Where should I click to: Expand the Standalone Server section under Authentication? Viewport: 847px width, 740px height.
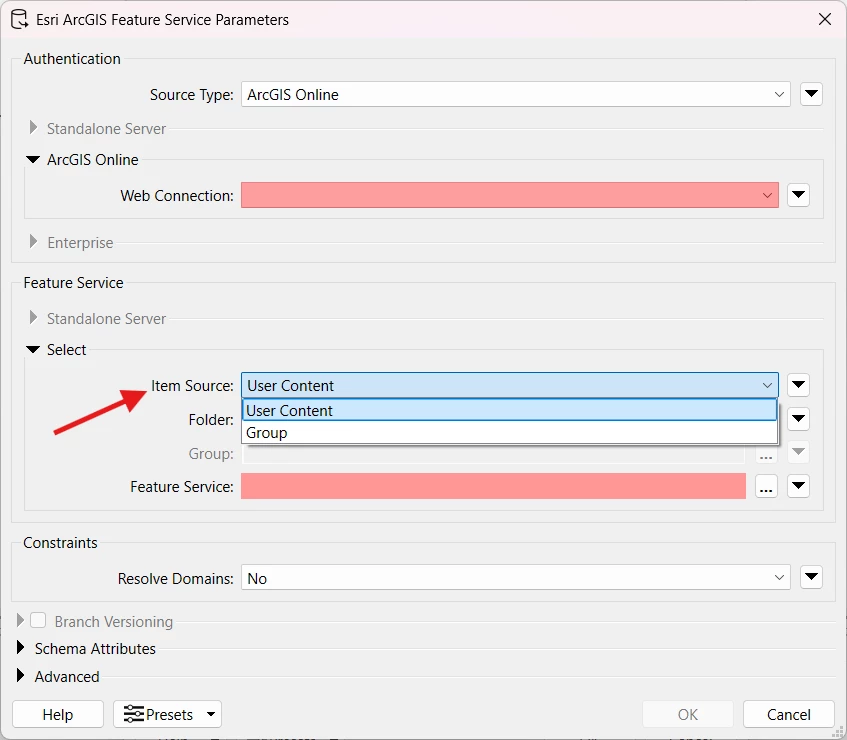coord(33,128)
